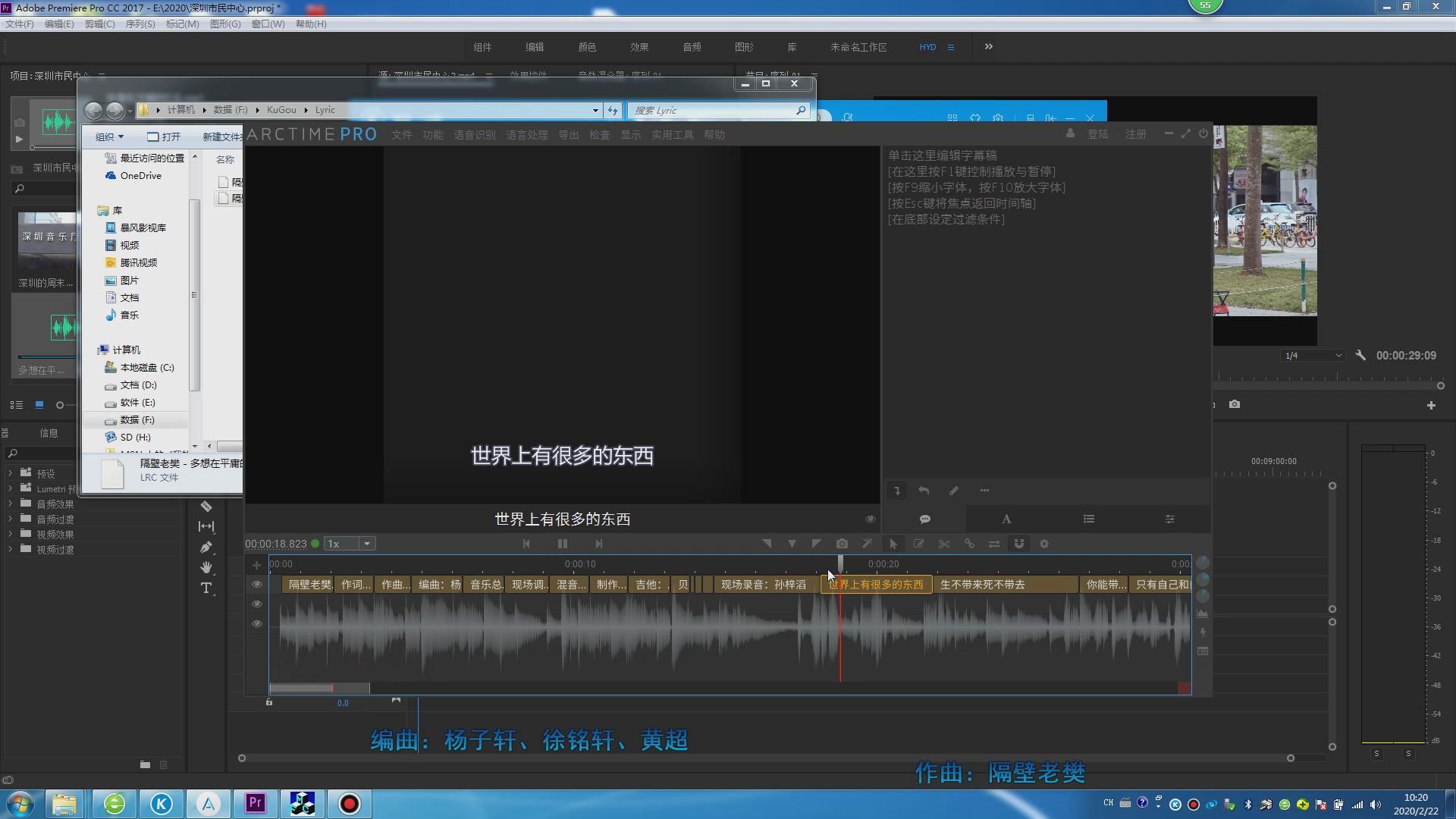Jump to next subtitle in Arctime
Screen dimensions: 1456x819
pos(599,544)
